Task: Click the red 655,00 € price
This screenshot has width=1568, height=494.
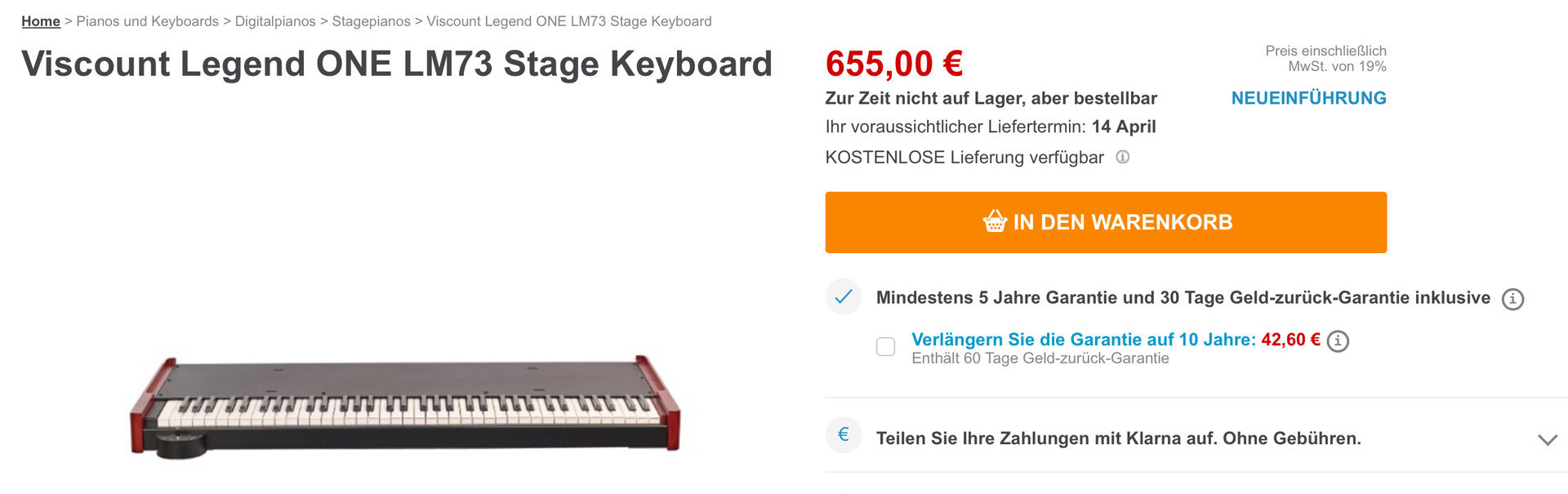Action: (x=894, y=64)
